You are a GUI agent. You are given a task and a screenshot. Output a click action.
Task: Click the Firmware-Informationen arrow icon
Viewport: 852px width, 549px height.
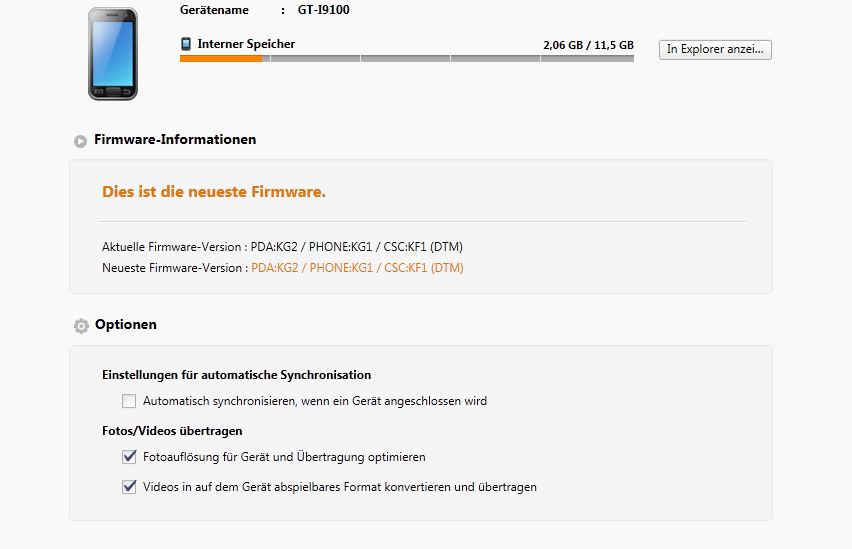[x=80, y=141]
